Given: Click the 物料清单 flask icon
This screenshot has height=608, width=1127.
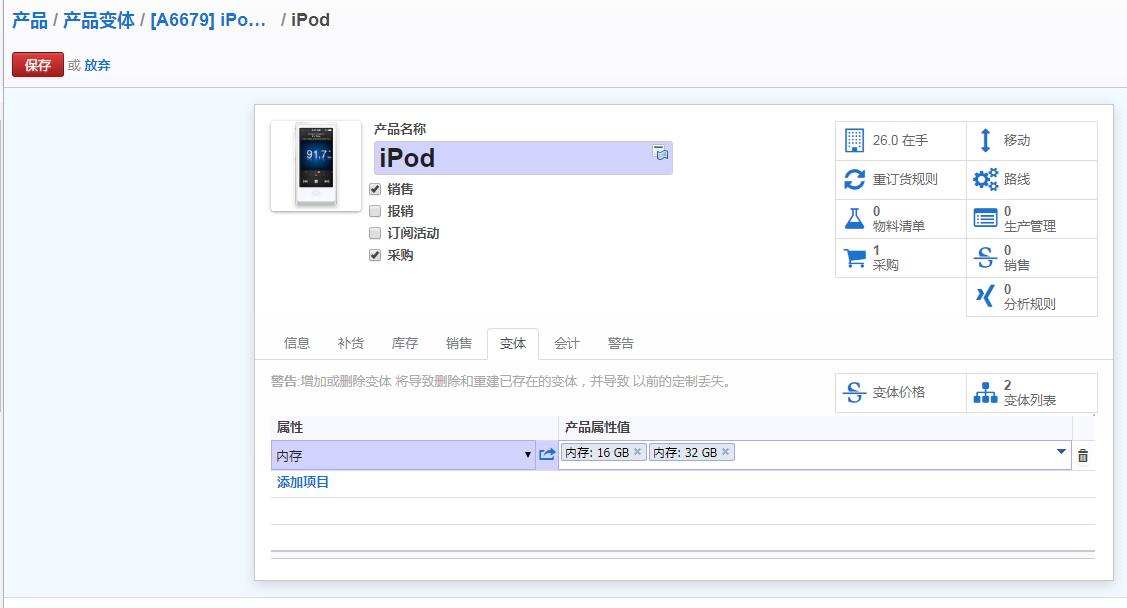Looking at the screenshot, I should (854, 218).
